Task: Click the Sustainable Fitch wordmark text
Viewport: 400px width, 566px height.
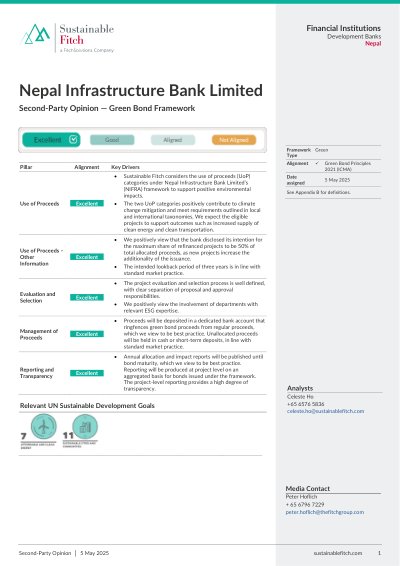Action: (87, 34)
